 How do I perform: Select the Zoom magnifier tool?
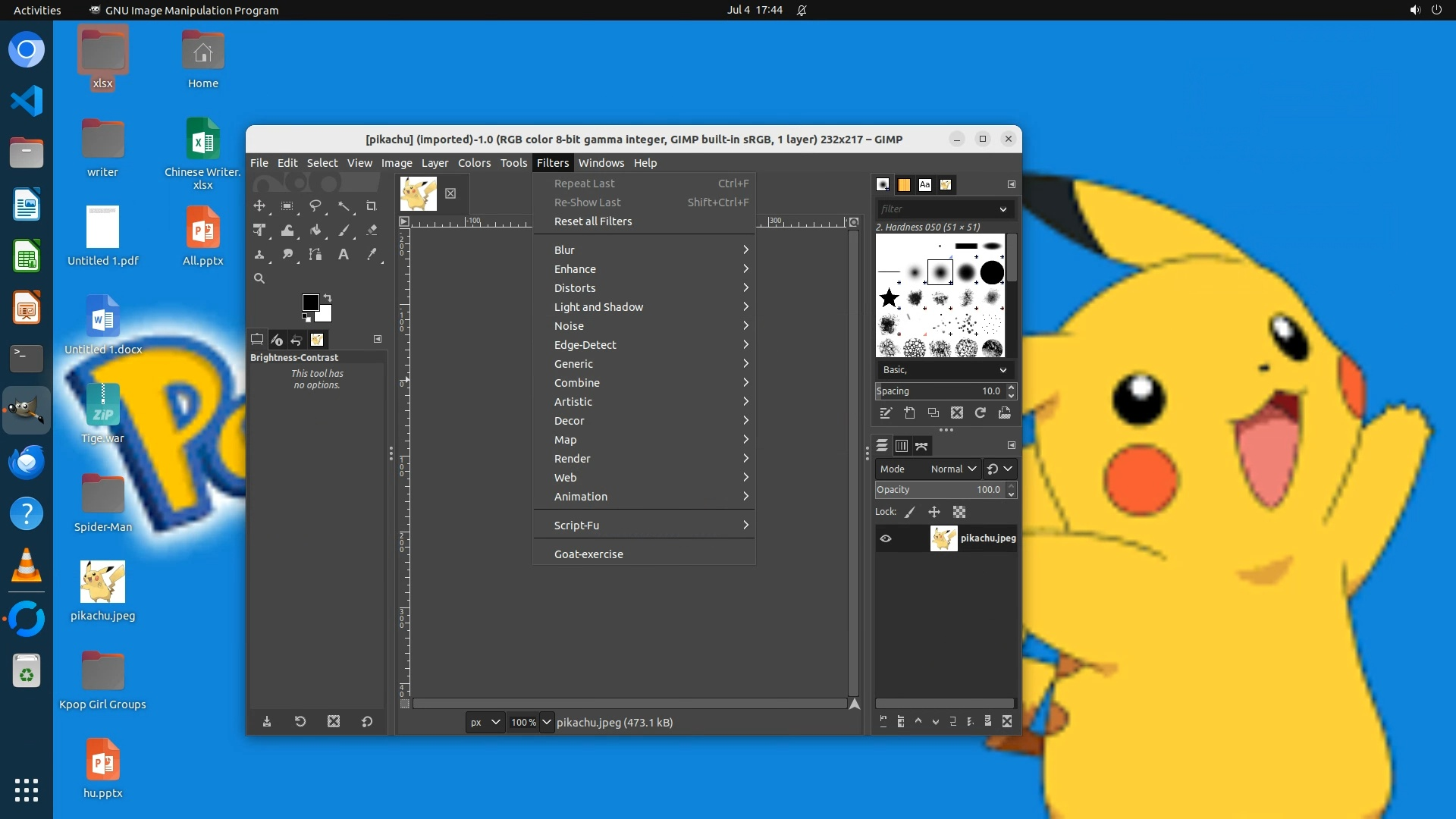tap(259, 278)
